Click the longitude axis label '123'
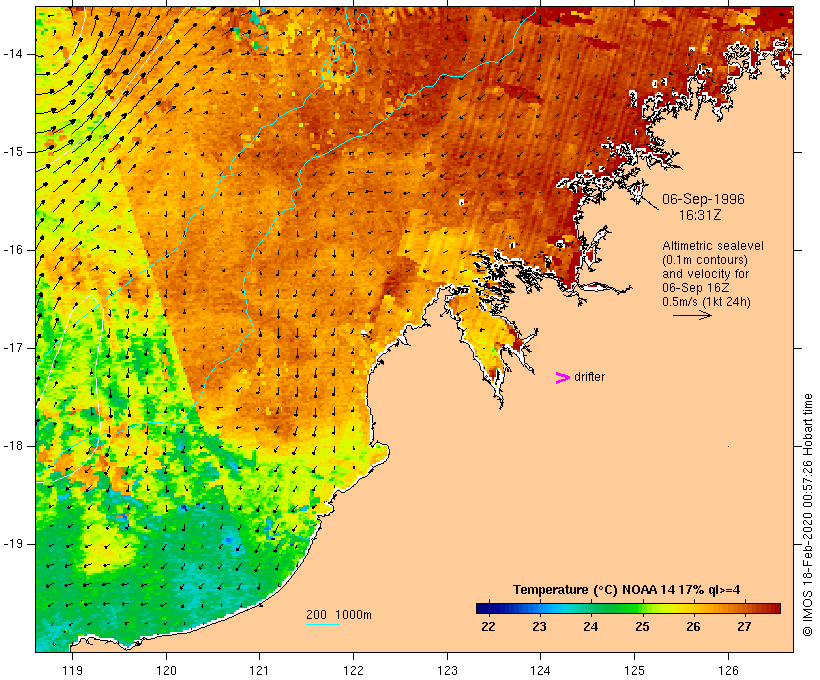820x680 pixels. 447,671
